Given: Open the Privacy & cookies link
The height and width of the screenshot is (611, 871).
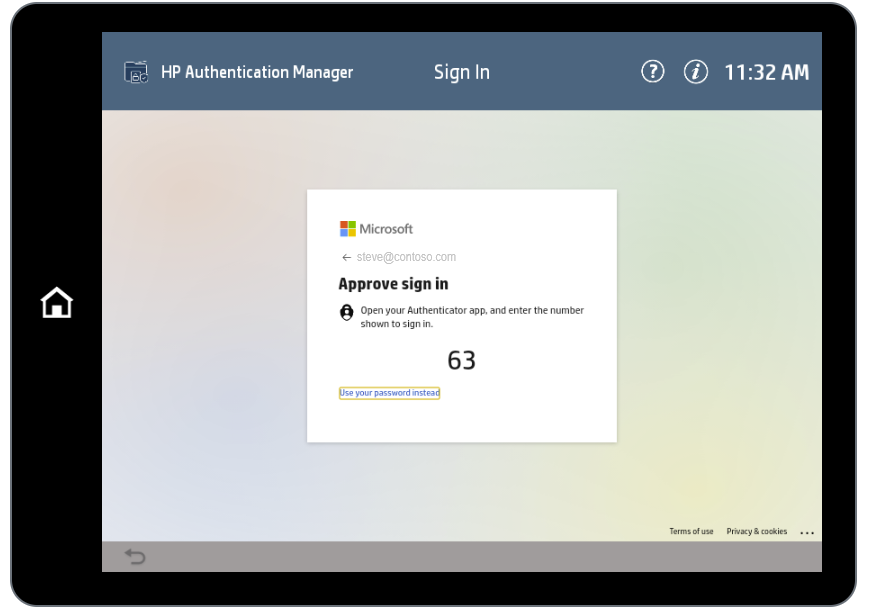Looking at the screenshot, I should [x=757, y=532].
